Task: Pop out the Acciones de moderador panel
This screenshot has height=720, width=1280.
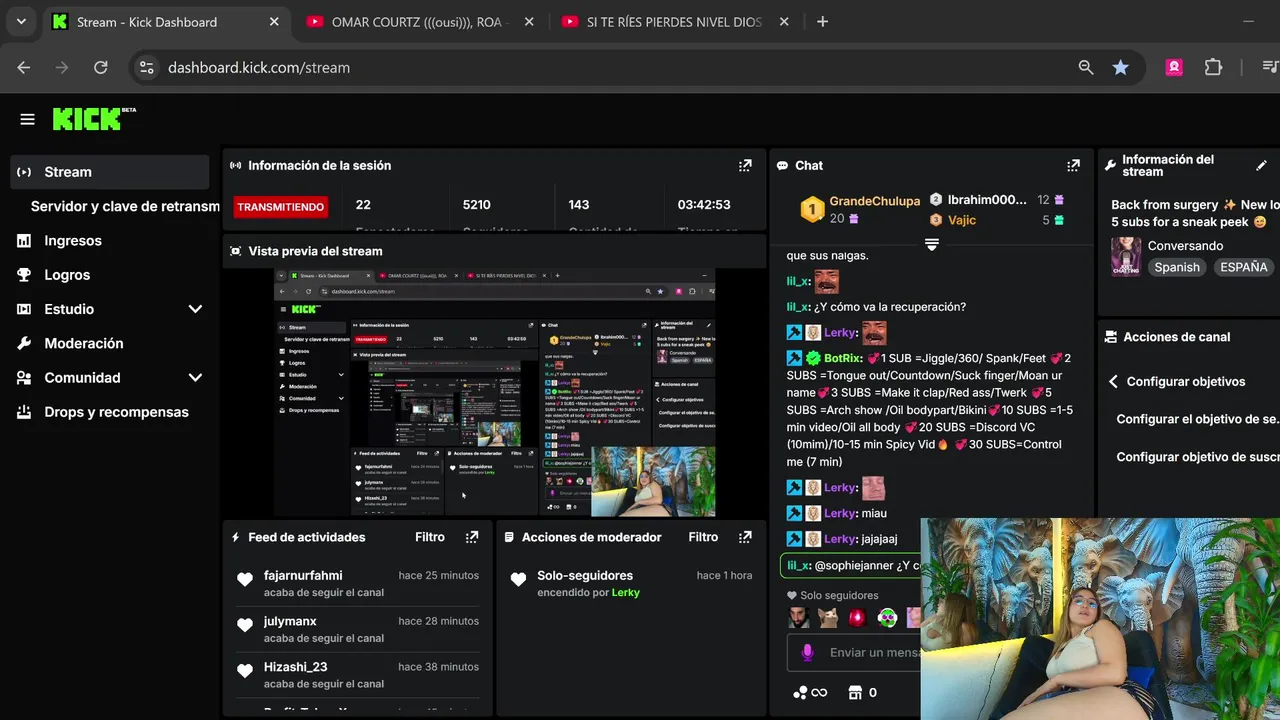Action: click(x=745, y=537)
